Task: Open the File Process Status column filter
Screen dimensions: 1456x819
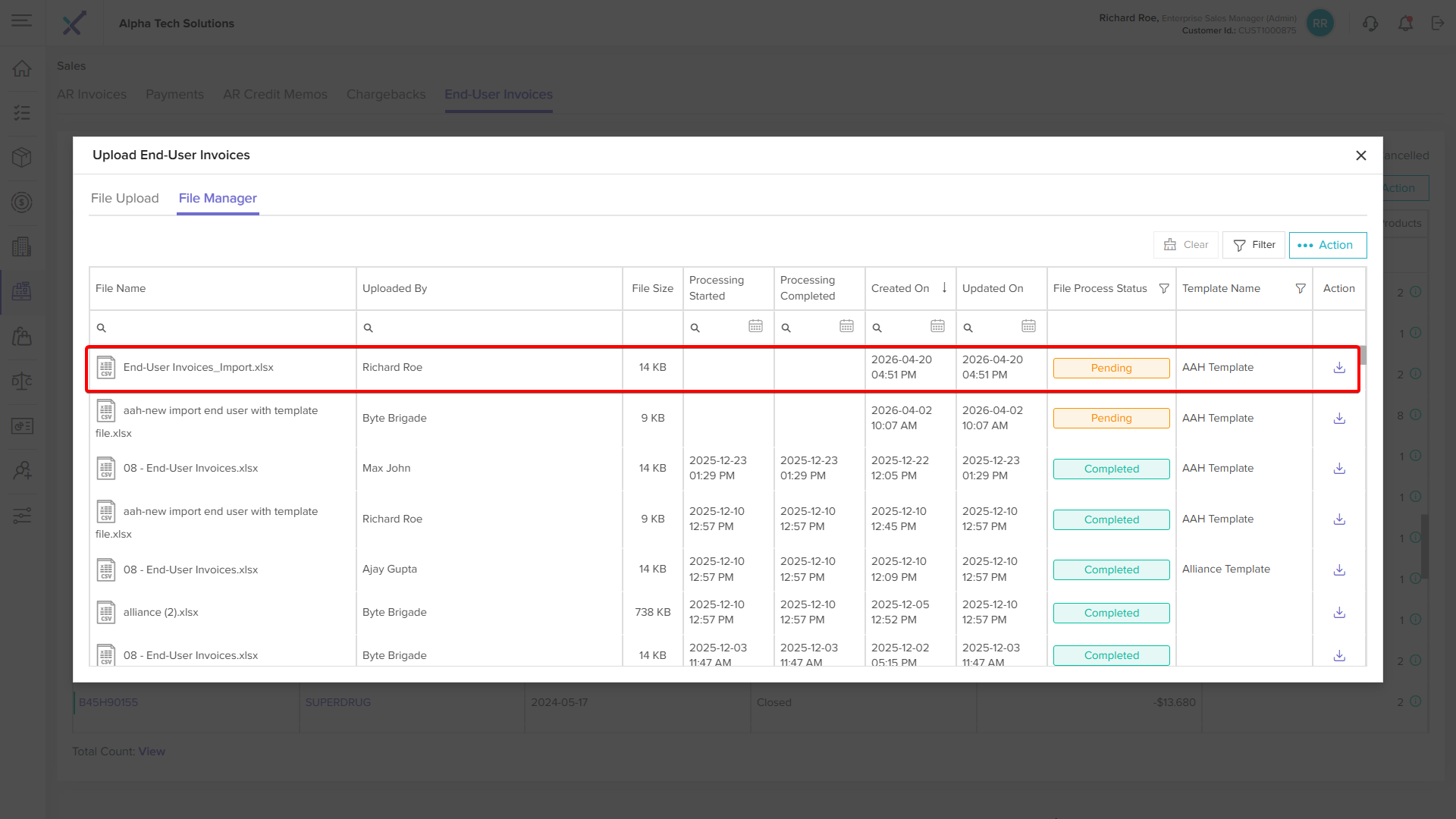Action: 1164,289
